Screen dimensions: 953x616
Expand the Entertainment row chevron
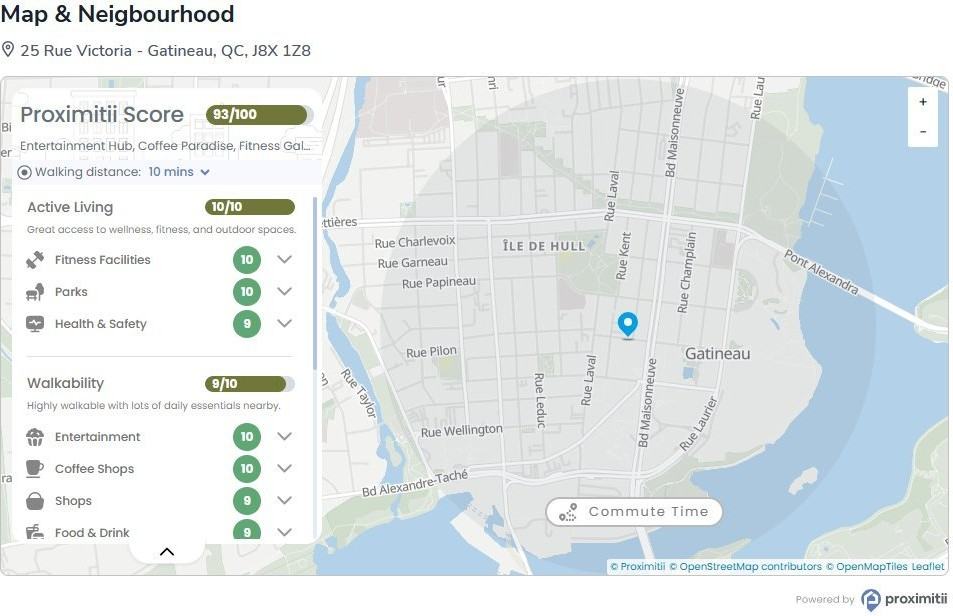coord(284,436)
